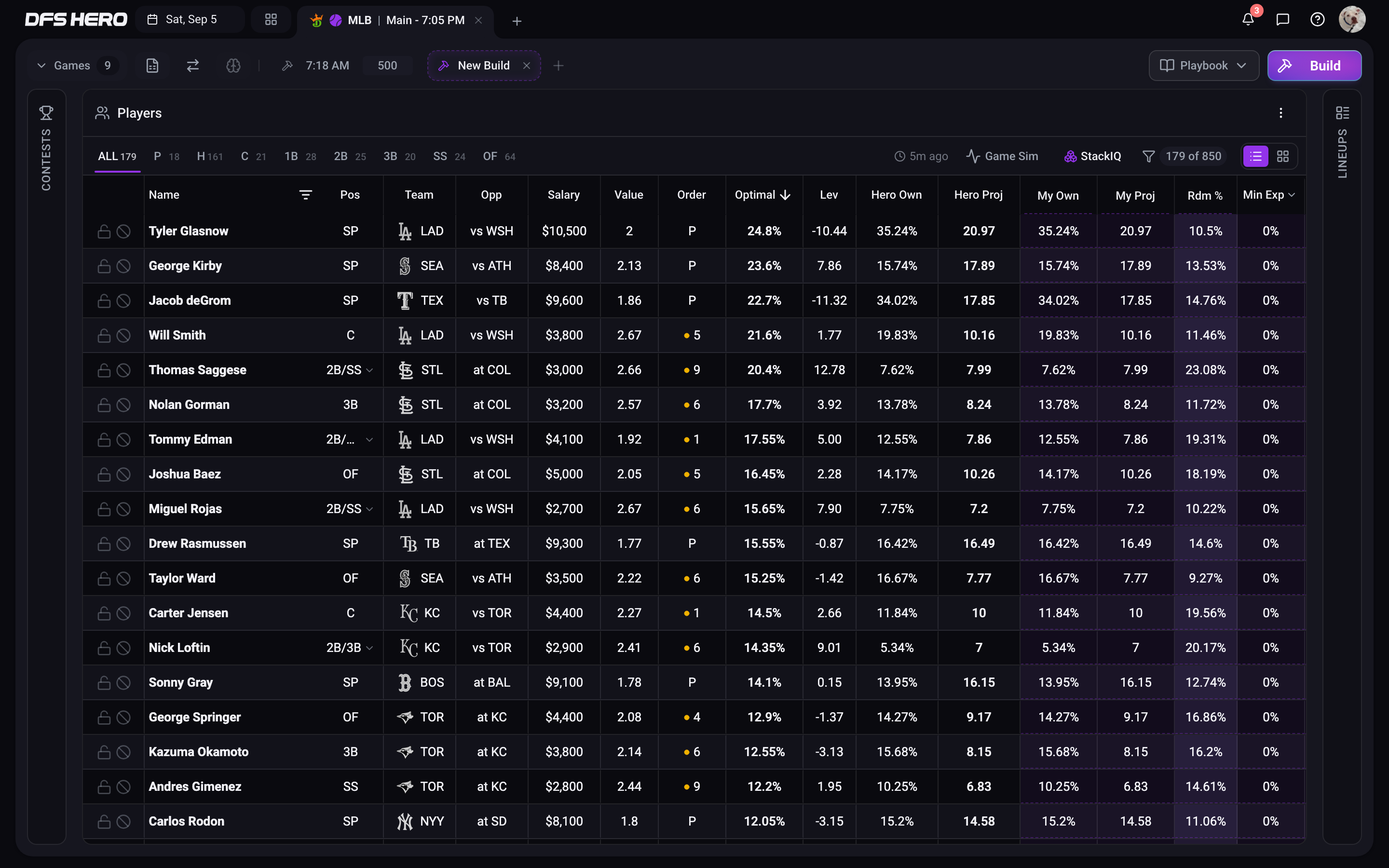1389x868 pixels.
Task: Open the Players panel three-dot menu
Action: tap(1280, 113)
